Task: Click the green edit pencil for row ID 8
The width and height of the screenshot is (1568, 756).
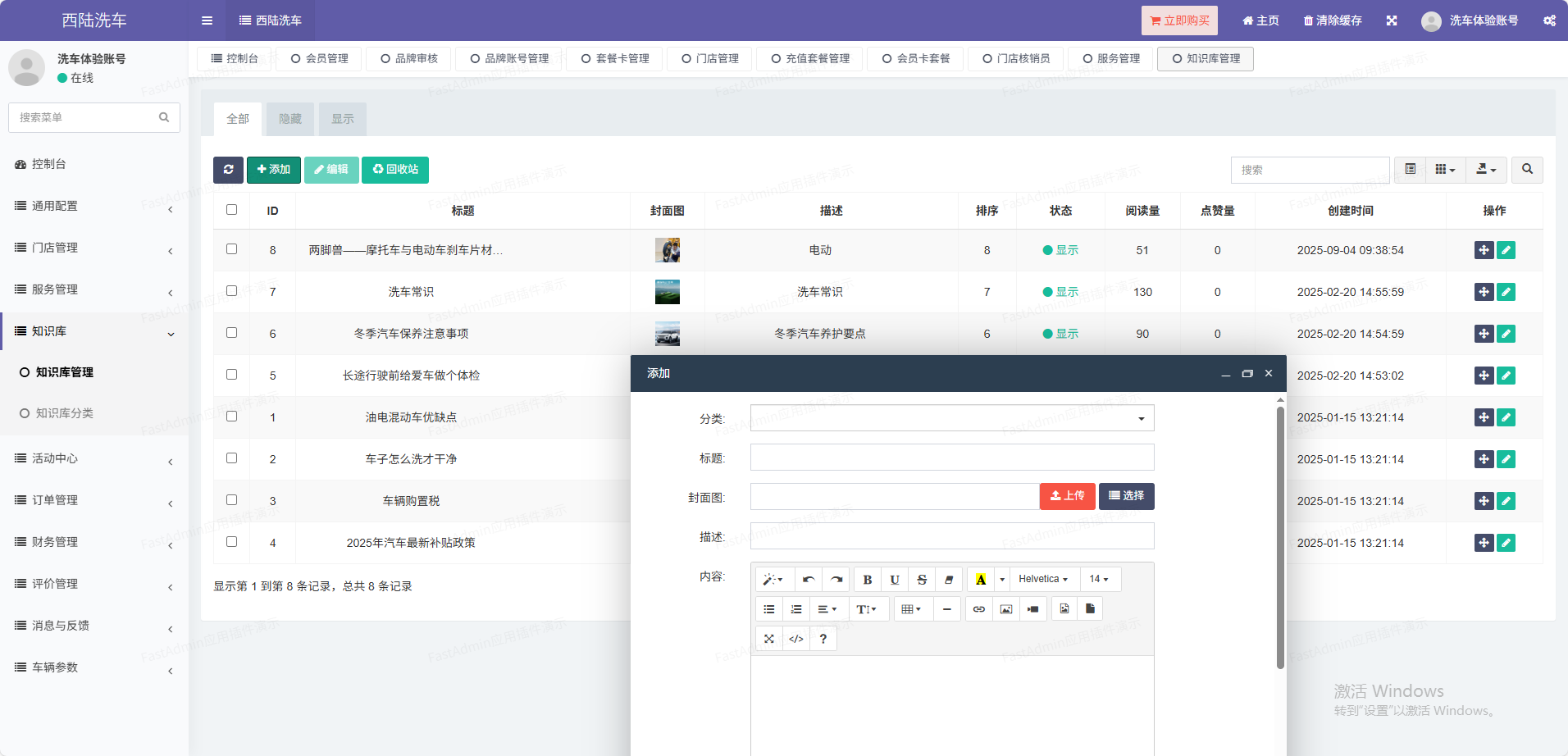Action: click(1506, 250)
